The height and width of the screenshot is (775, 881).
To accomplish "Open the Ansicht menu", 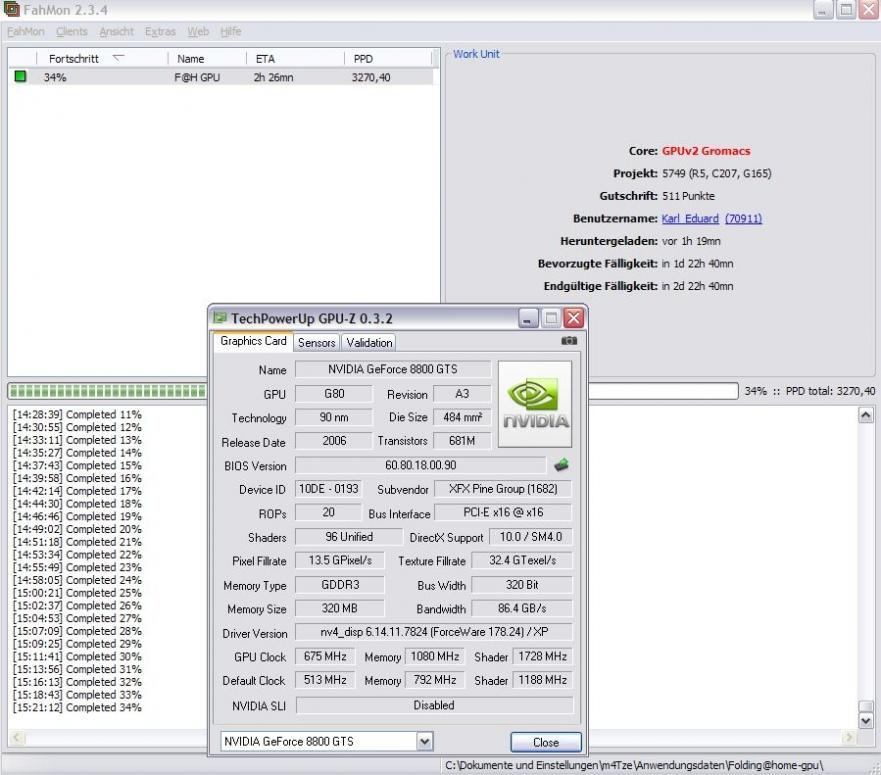I will click(116, 31).
